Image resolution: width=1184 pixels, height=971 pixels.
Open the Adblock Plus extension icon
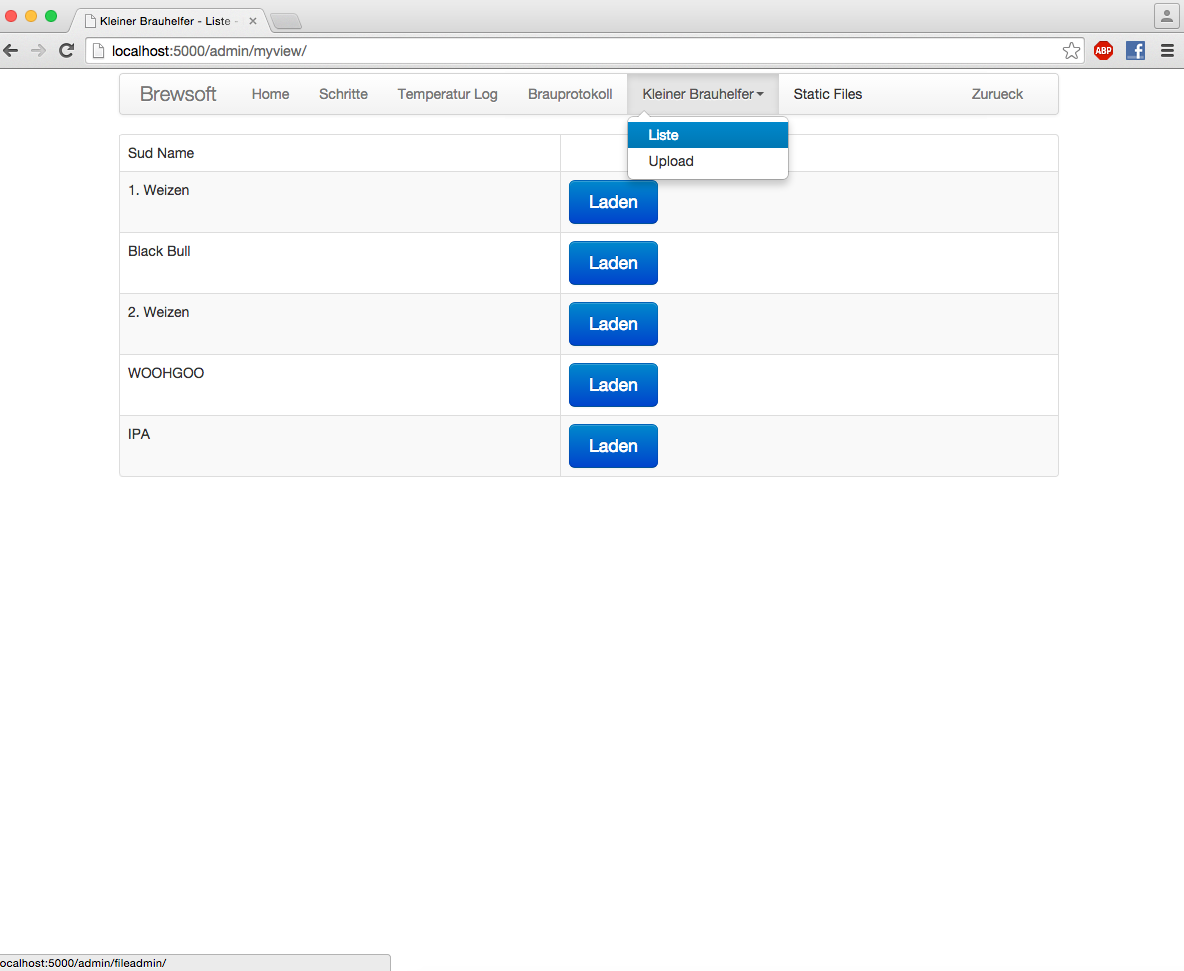click(1103, 50)
